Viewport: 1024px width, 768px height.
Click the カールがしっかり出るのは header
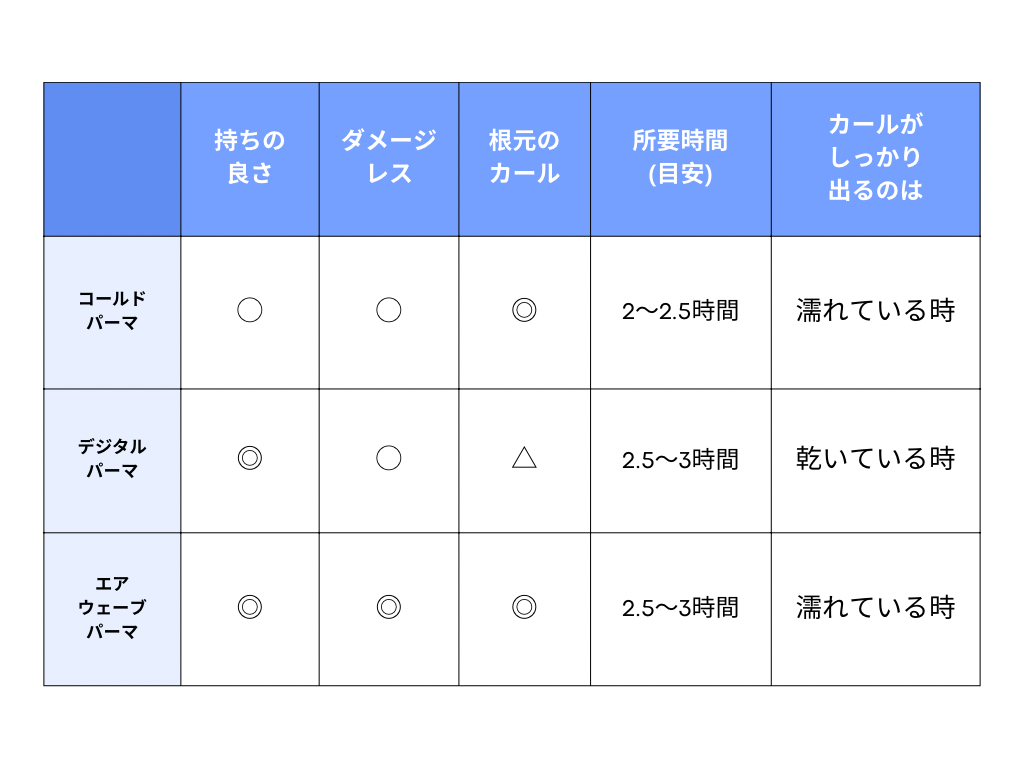tap(876, 159)
